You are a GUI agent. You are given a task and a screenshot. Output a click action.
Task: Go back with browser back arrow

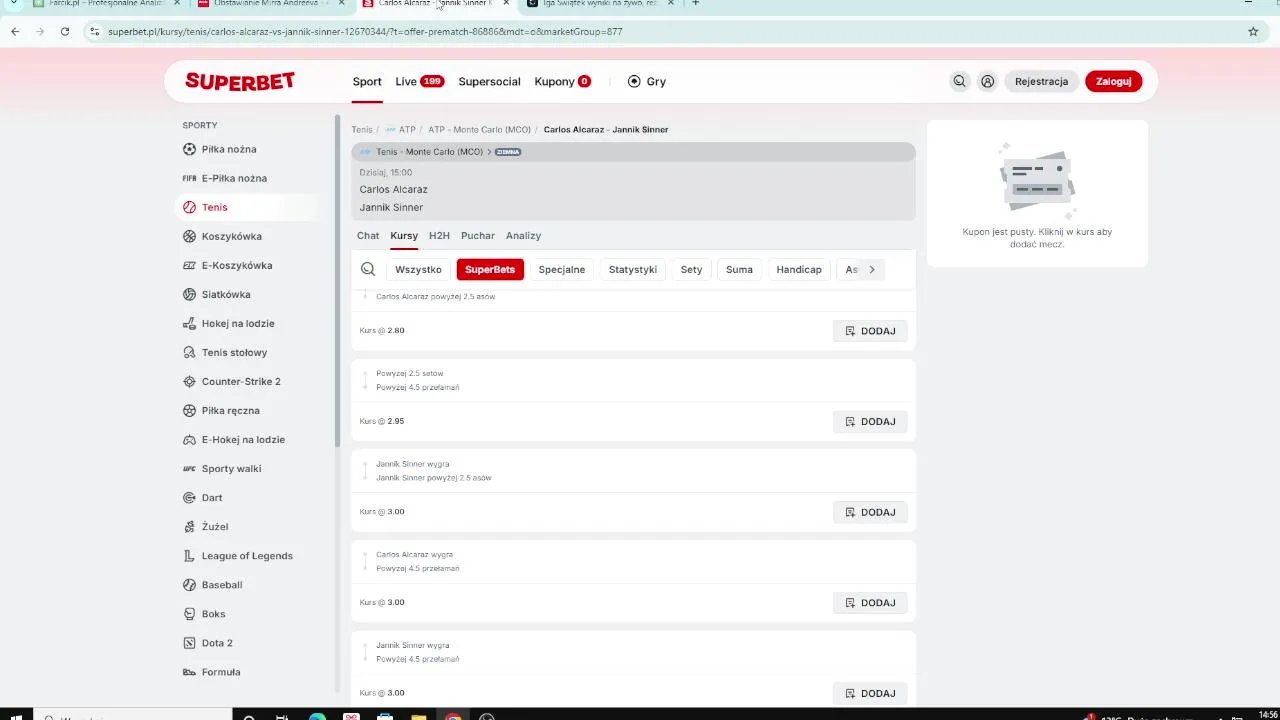click(x=15, y=31)
